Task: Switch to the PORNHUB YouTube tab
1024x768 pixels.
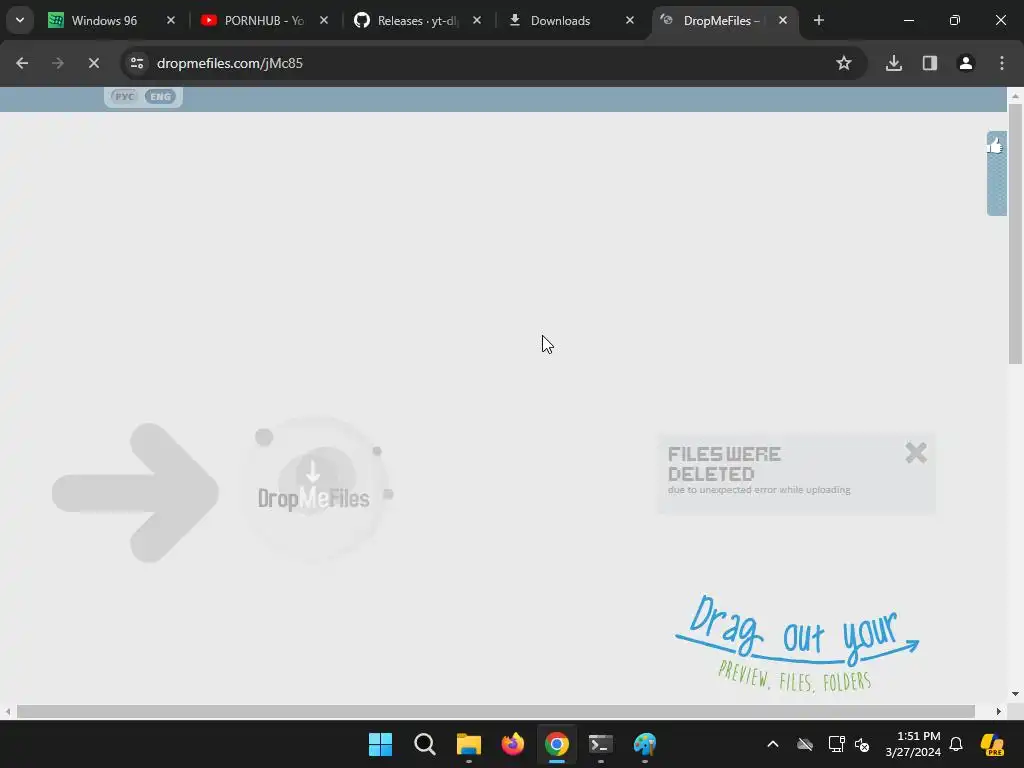Action: point(264,20)
